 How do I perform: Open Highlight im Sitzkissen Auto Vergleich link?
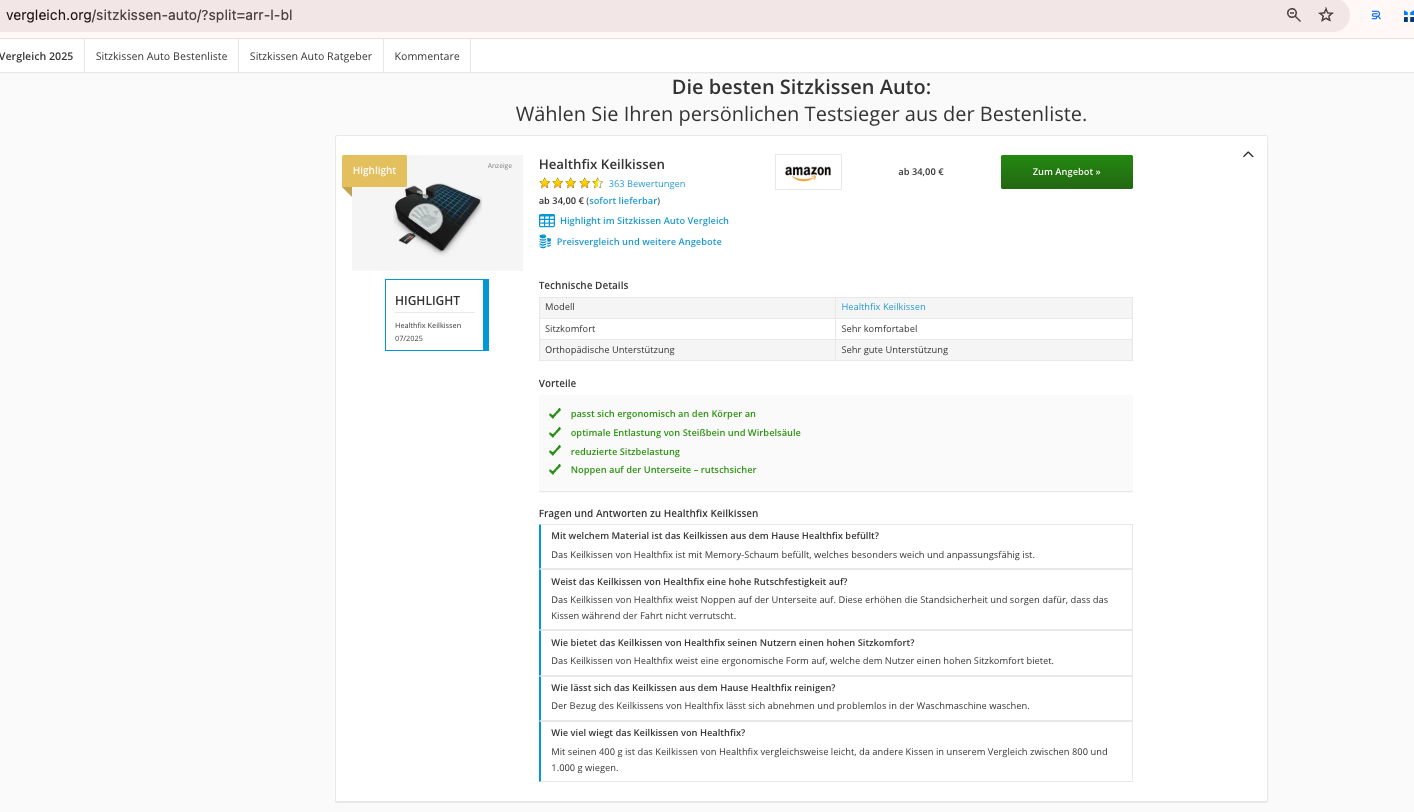coord(644,221)
